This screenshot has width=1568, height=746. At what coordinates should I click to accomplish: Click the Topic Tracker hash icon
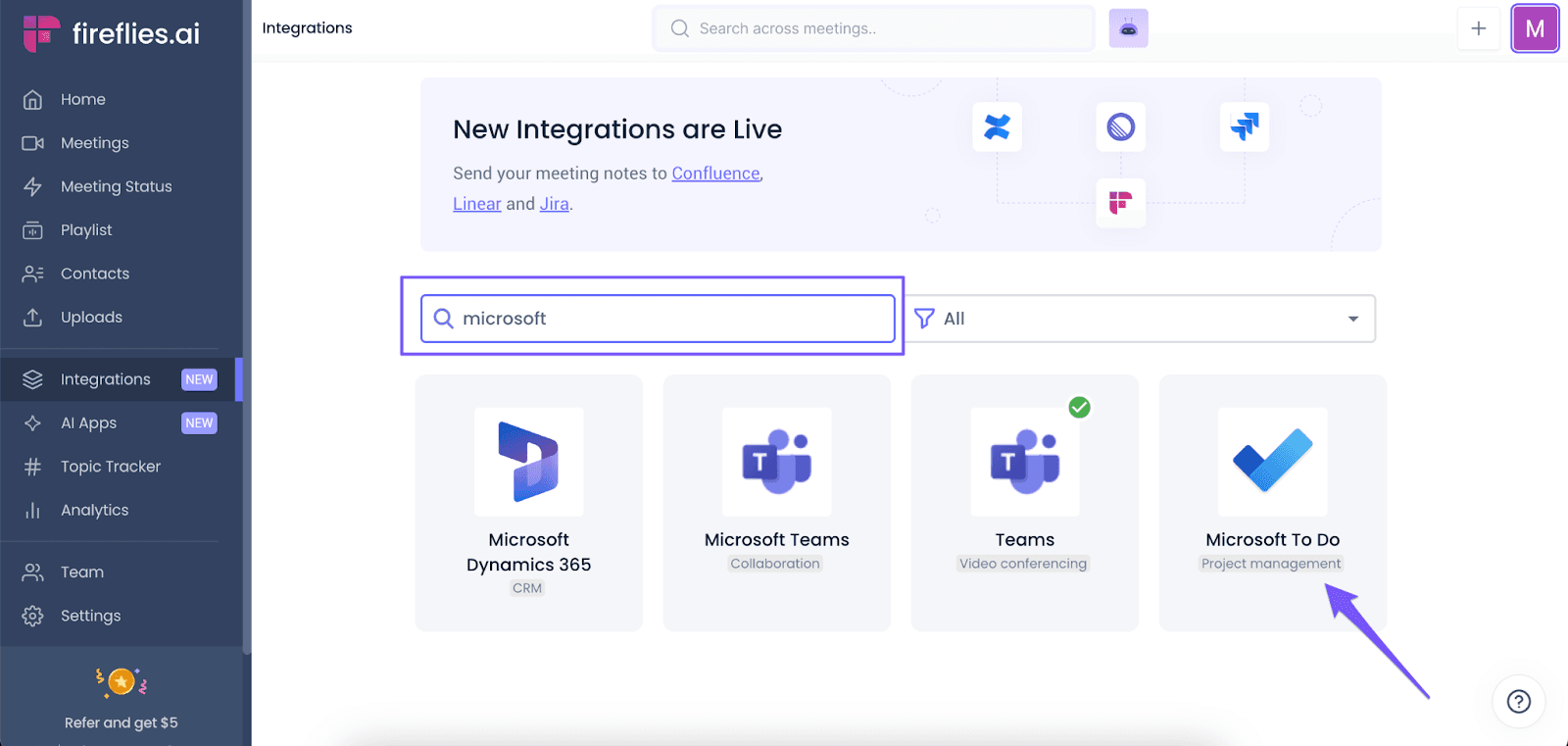click(32, 467)
